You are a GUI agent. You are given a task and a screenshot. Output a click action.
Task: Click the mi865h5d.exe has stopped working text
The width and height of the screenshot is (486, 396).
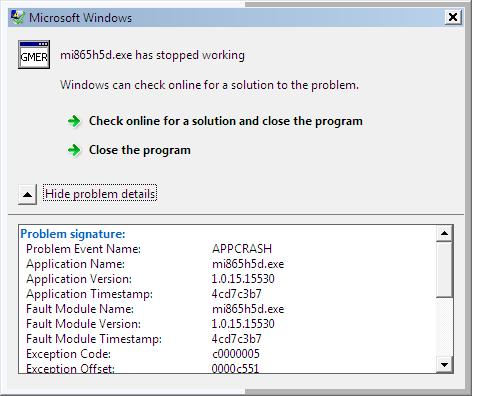point(152,55)
